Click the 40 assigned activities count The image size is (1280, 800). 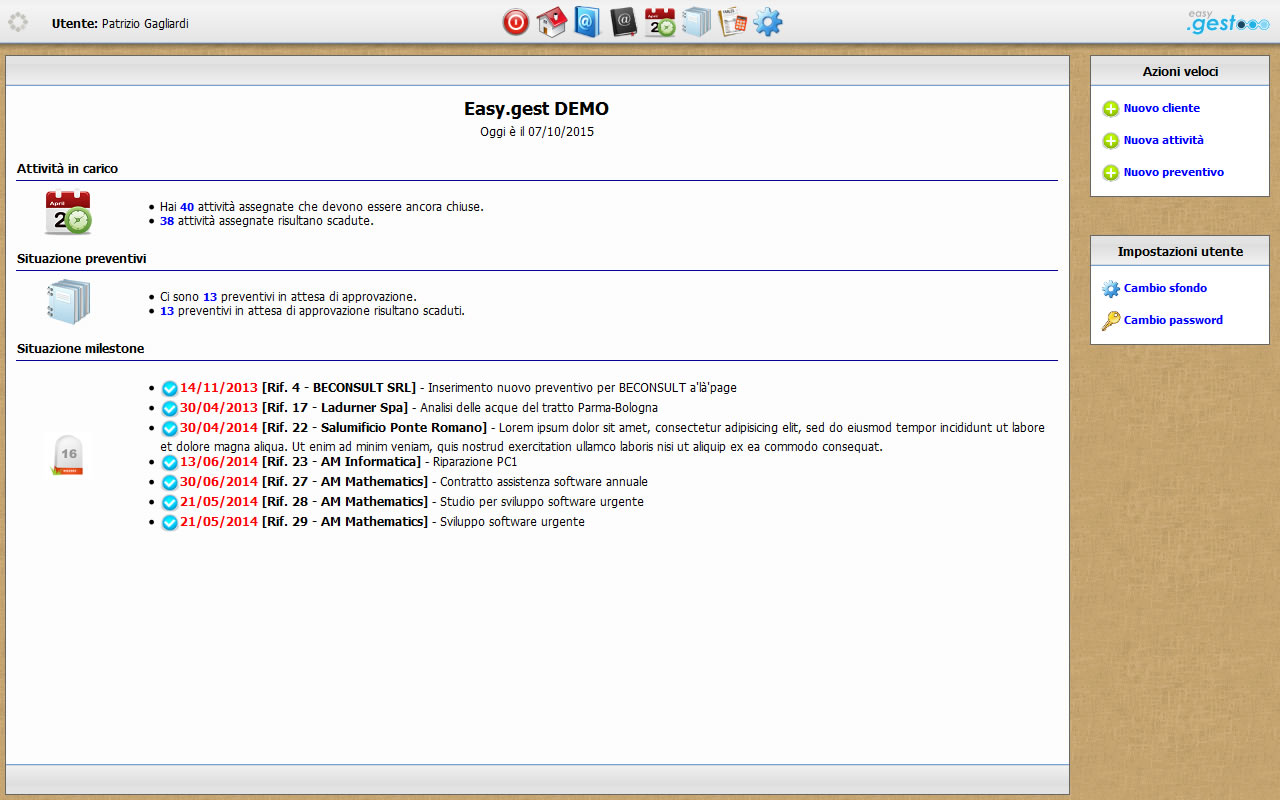[187, 207]
